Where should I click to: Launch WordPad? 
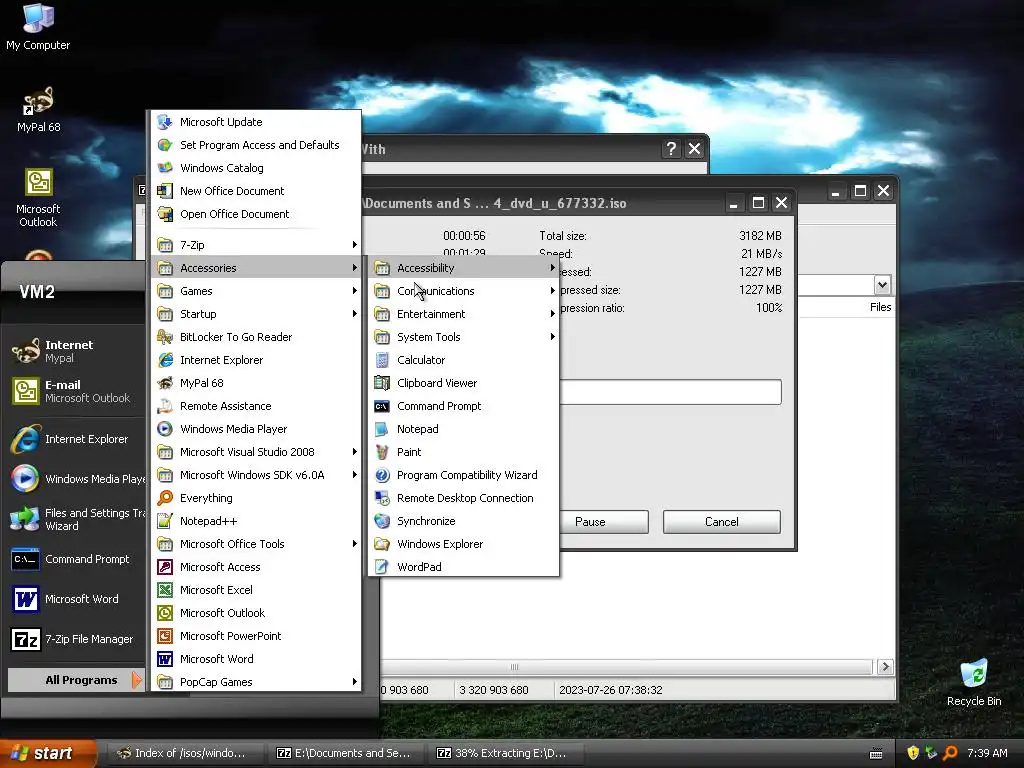(464, 567)
